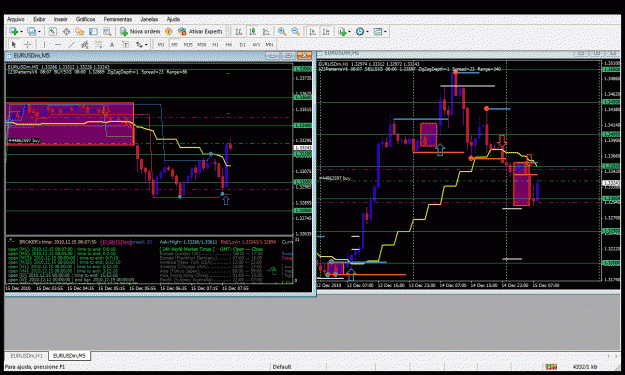Switch timeframe to M1

[161, 45]
